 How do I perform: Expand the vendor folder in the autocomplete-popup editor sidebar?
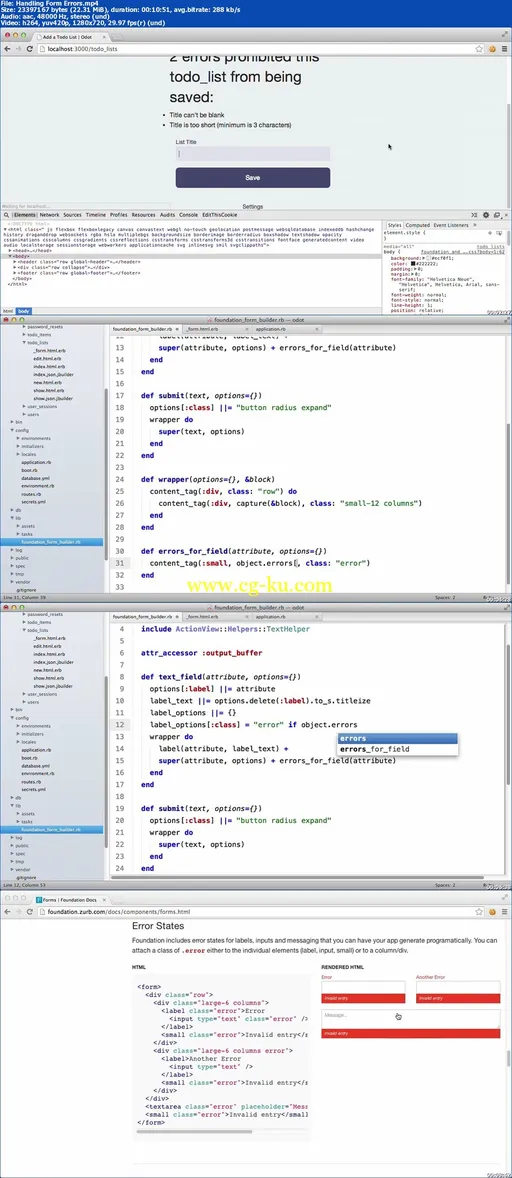pyautogui.click(x=13, y=869)
